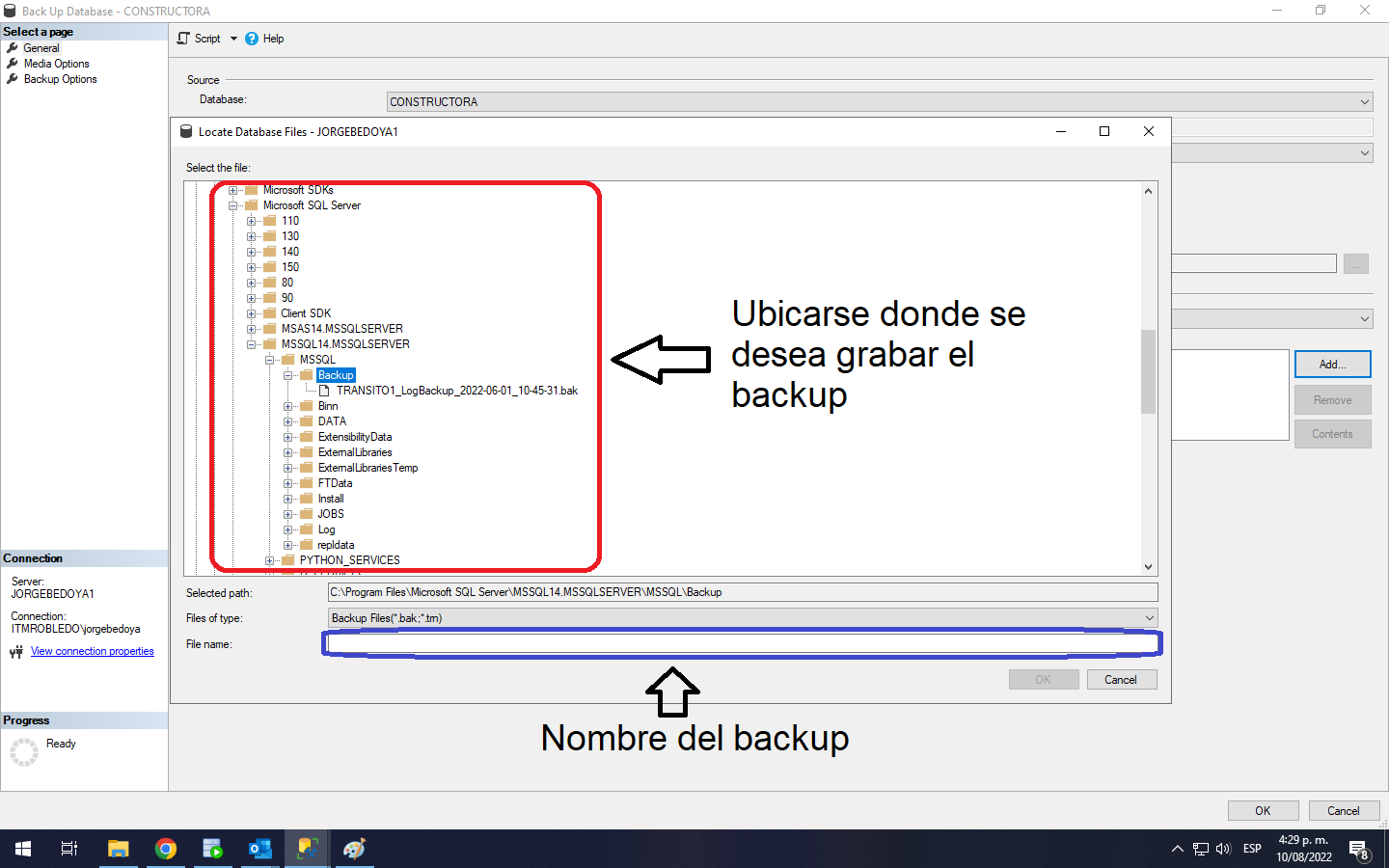Select the PYTHON_SERVICES folder
1389x868 pixels.
click(349, 560)
